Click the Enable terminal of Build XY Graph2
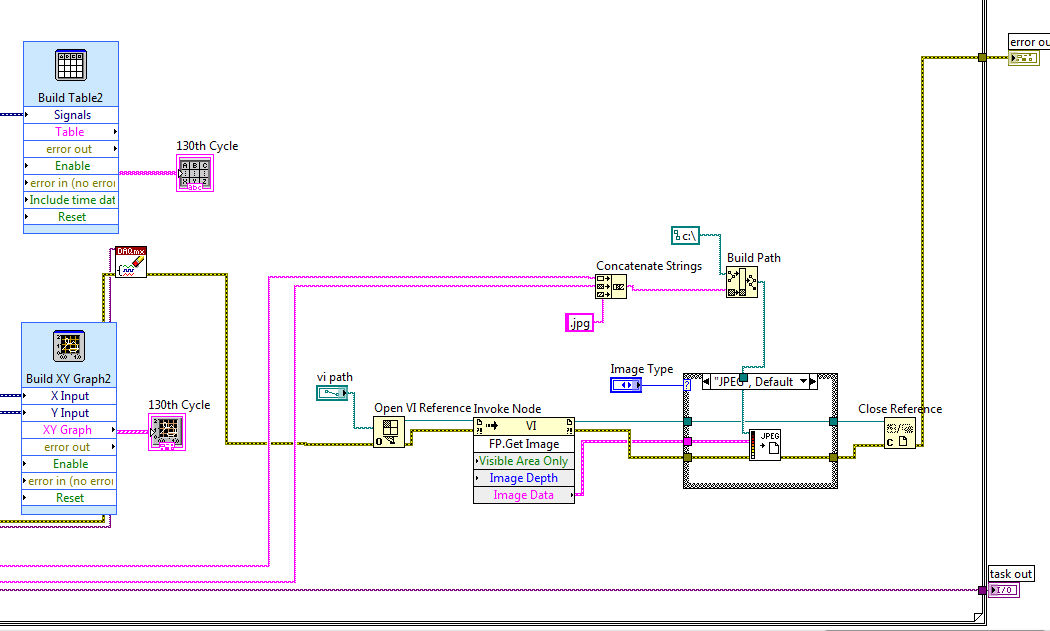Image resolution: width=1050 pixels, height=631 pixels. click(69, 464)
